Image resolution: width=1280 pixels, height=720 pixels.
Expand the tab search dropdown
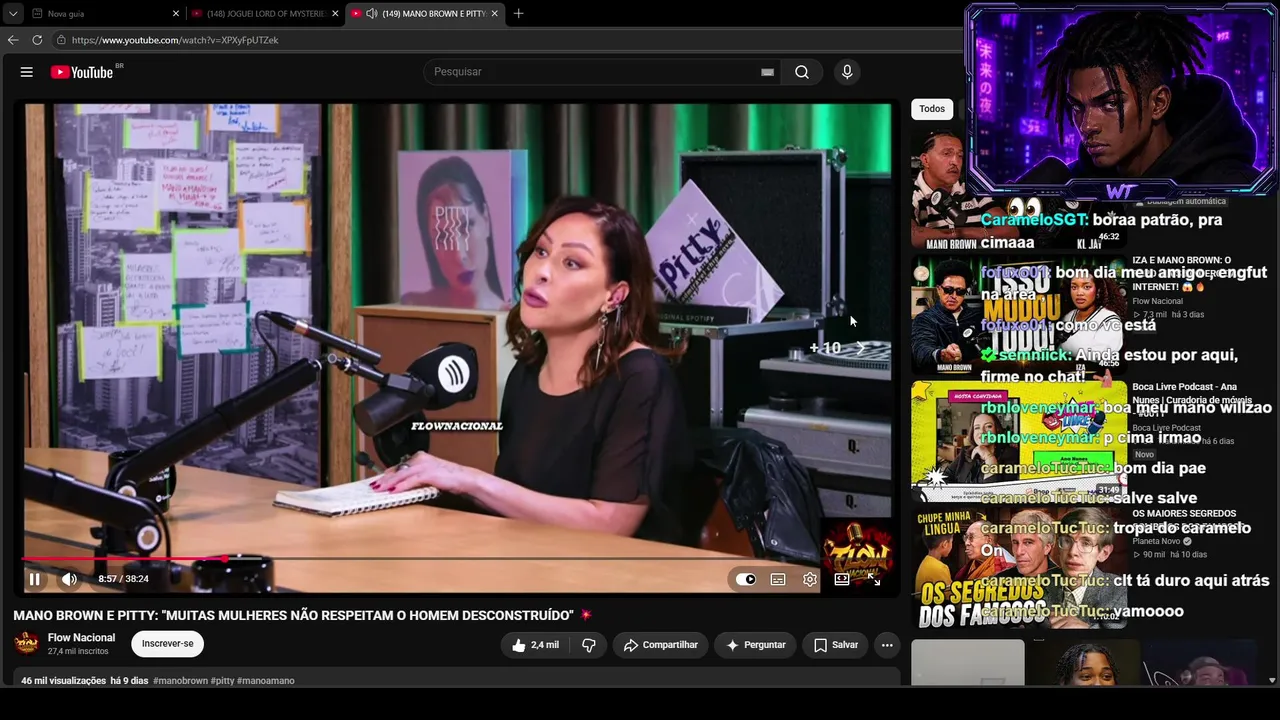(13, 14)
